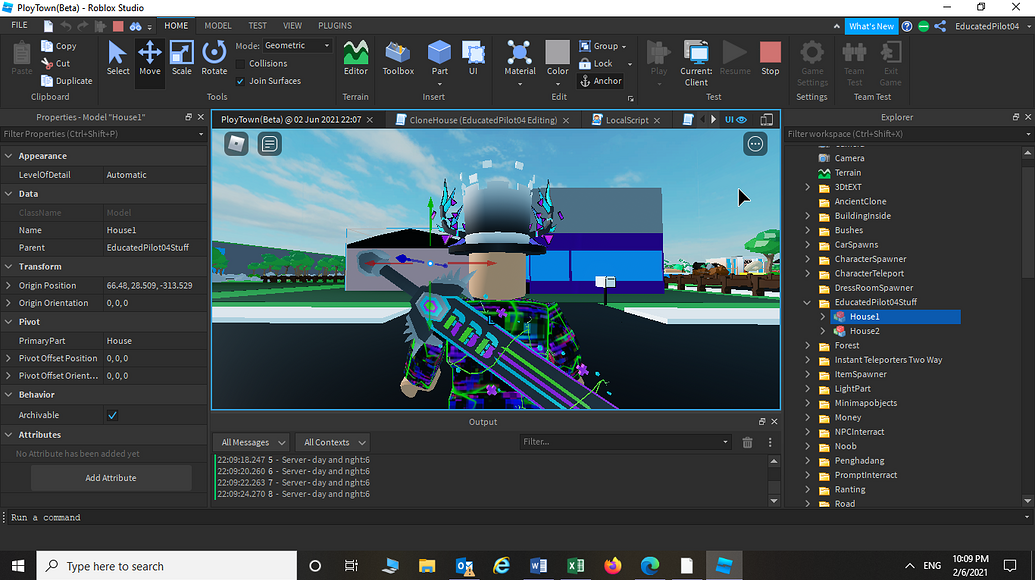
Task: Lock tool in Edit section
Action: pyautogui.click(x=596, y=63)
